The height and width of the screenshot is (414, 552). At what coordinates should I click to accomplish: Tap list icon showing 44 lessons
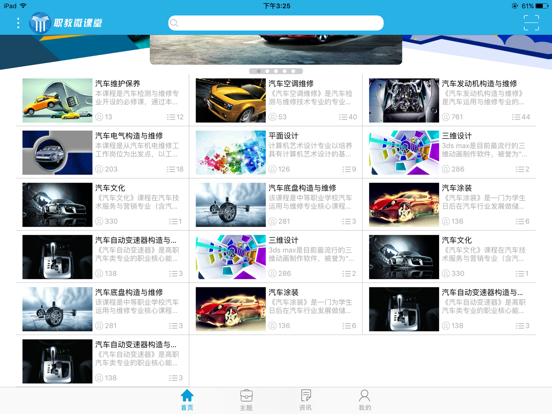516,117
